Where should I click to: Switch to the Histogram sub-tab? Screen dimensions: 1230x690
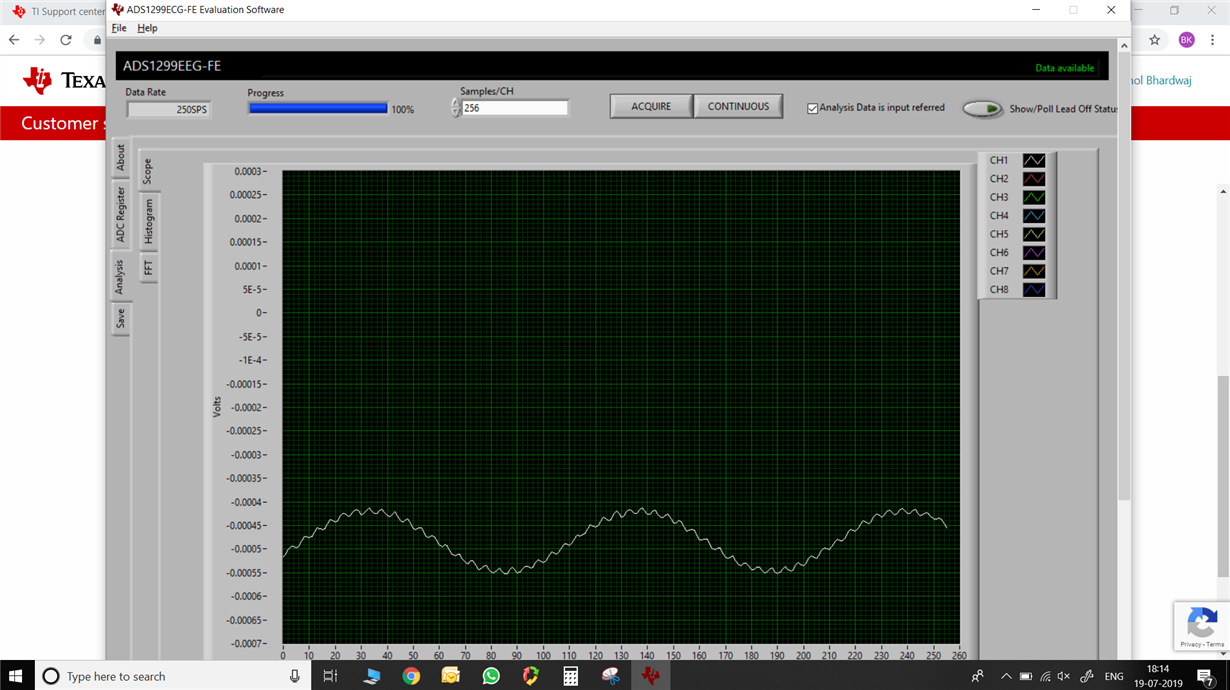[x=148, y=221]
